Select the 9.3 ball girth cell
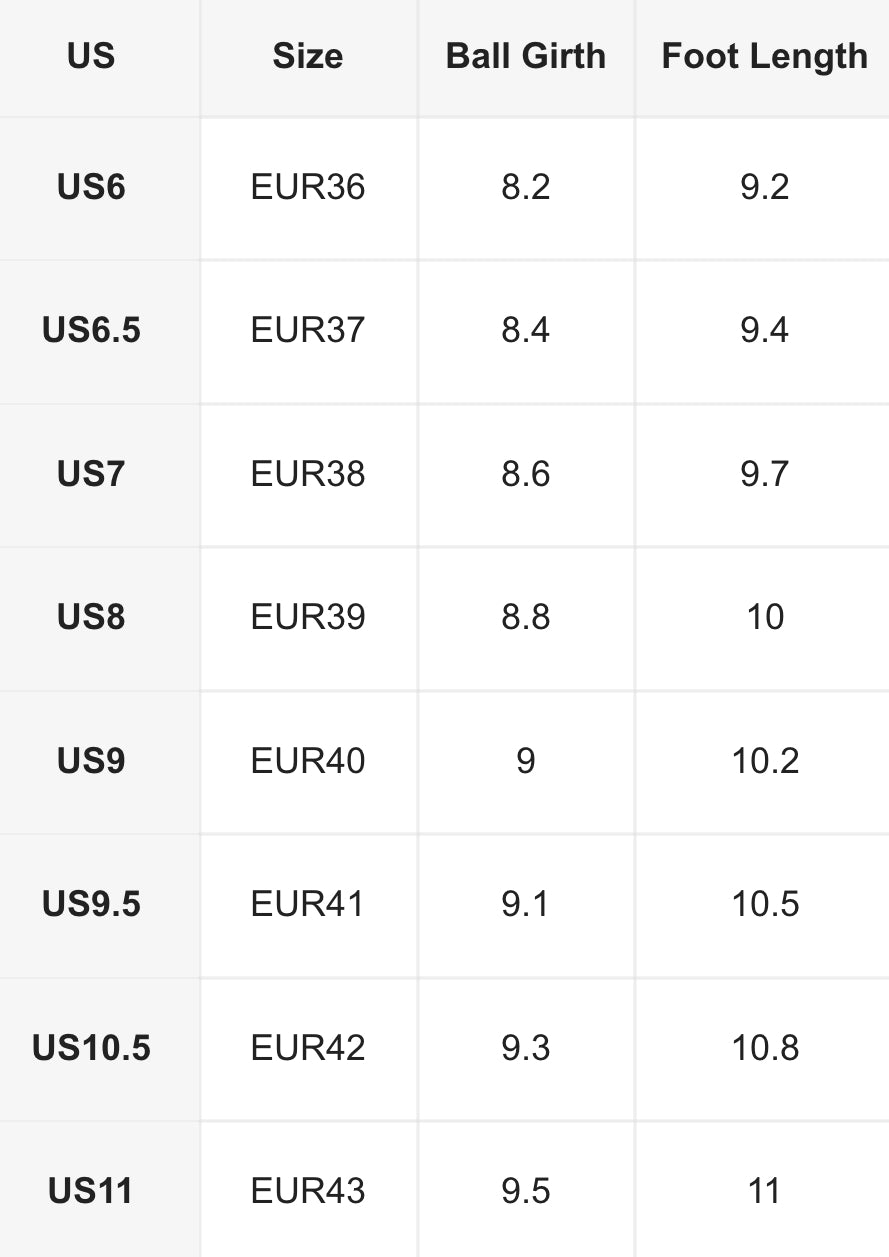This screenshot has height=1257, width=889. point(526,1048)
